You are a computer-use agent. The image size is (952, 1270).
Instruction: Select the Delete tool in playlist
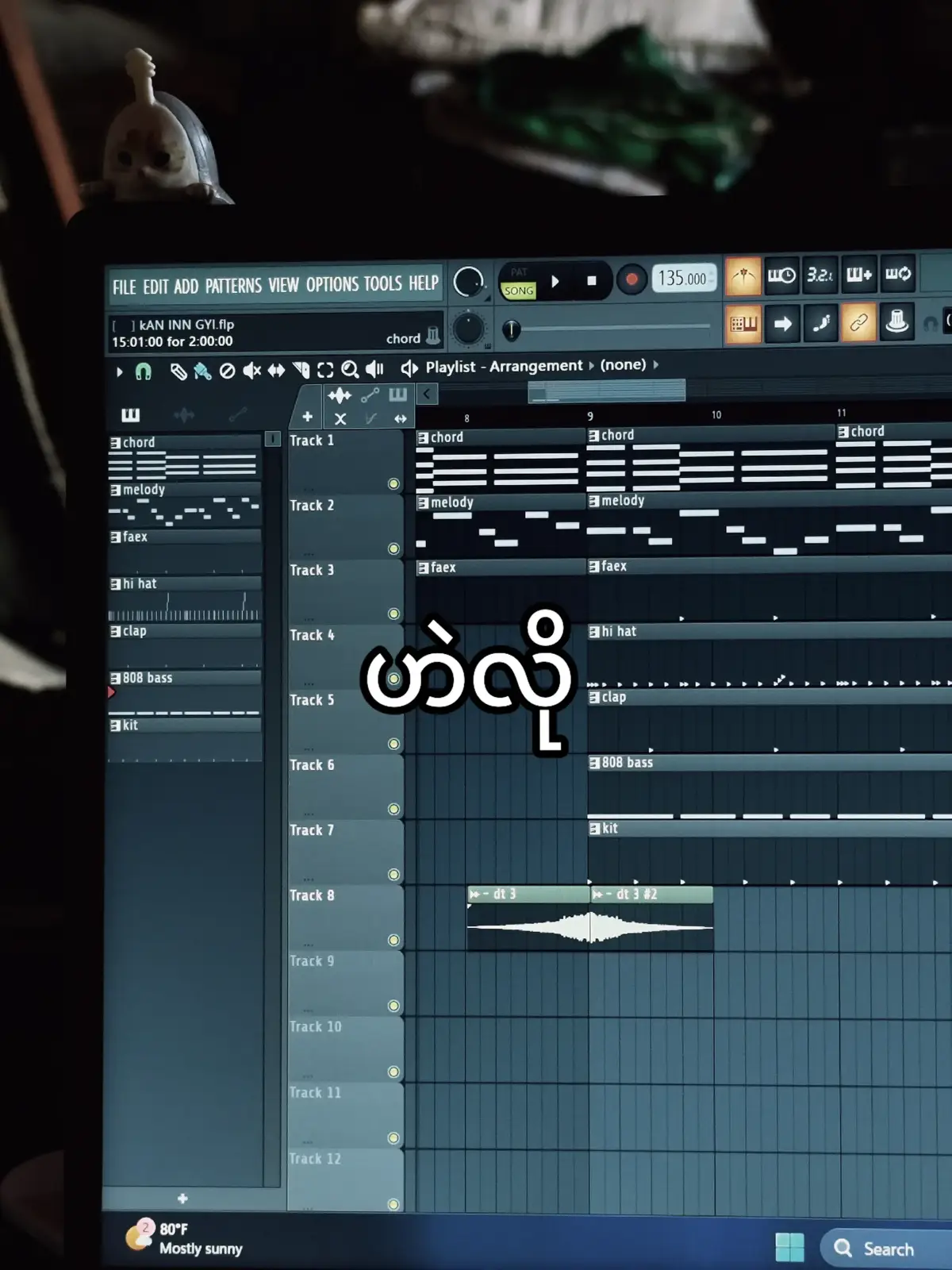pos(227,371)
